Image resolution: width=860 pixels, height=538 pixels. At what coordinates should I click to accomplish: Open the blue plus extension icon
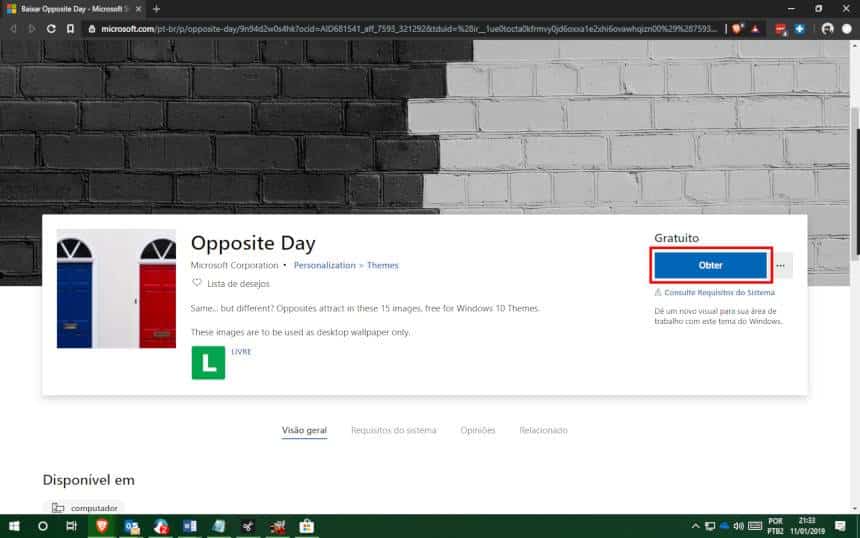(x=800, y=29)
